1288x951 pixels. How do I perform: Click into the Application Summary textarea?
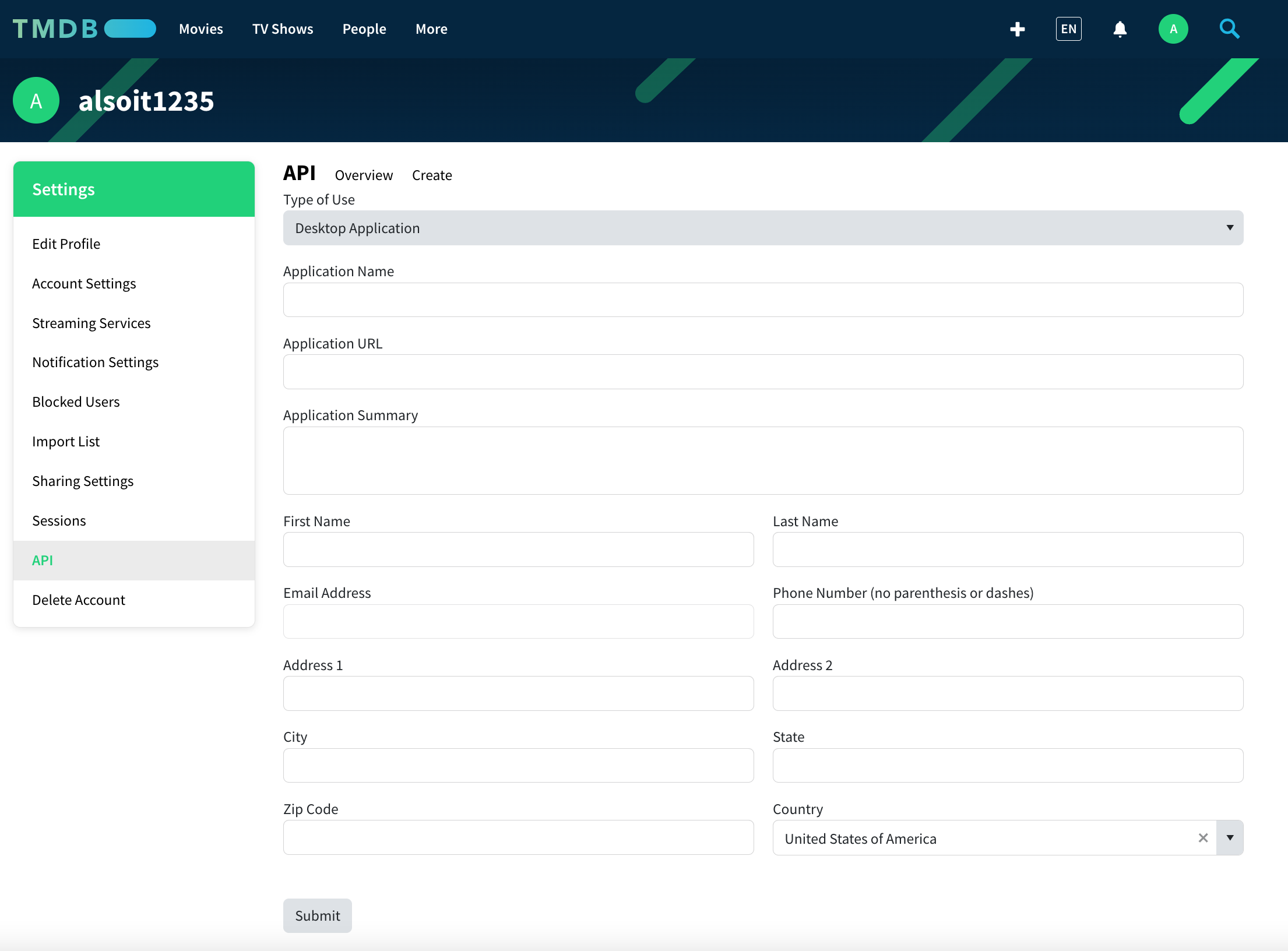click(763, 460)
